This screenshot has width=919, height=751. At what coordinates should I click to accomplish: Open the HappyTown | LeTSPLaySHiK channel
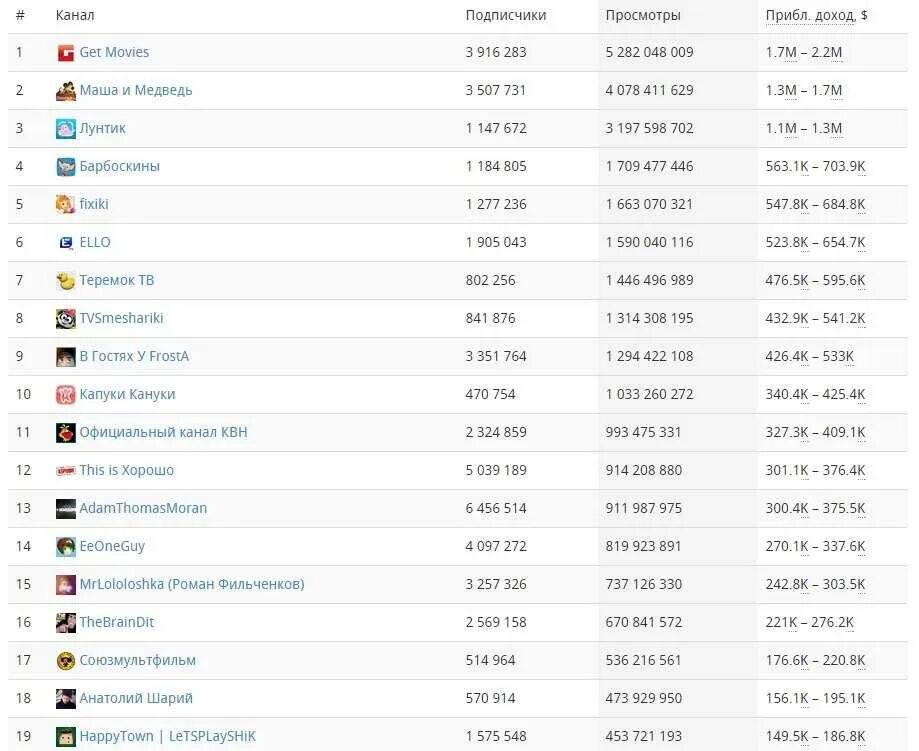(168, 736)
